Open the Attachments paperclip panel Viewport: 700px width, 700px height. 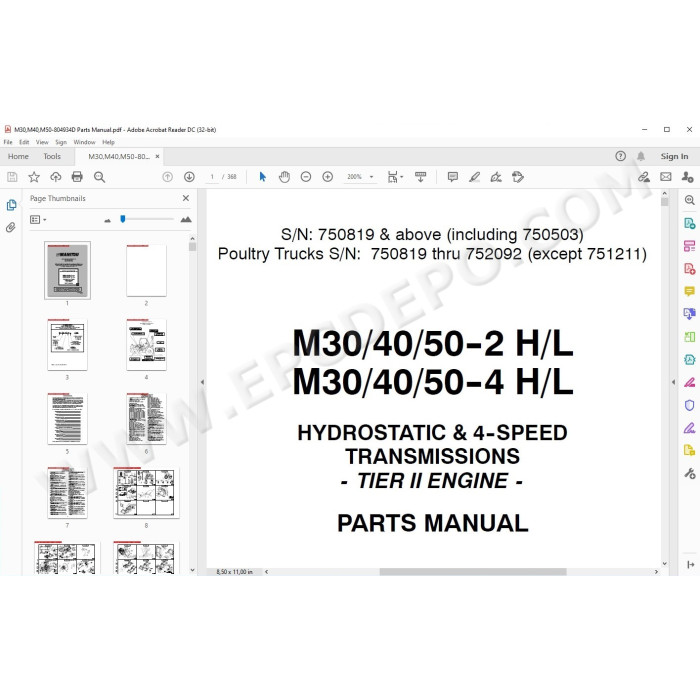click(x=11, y=227)
